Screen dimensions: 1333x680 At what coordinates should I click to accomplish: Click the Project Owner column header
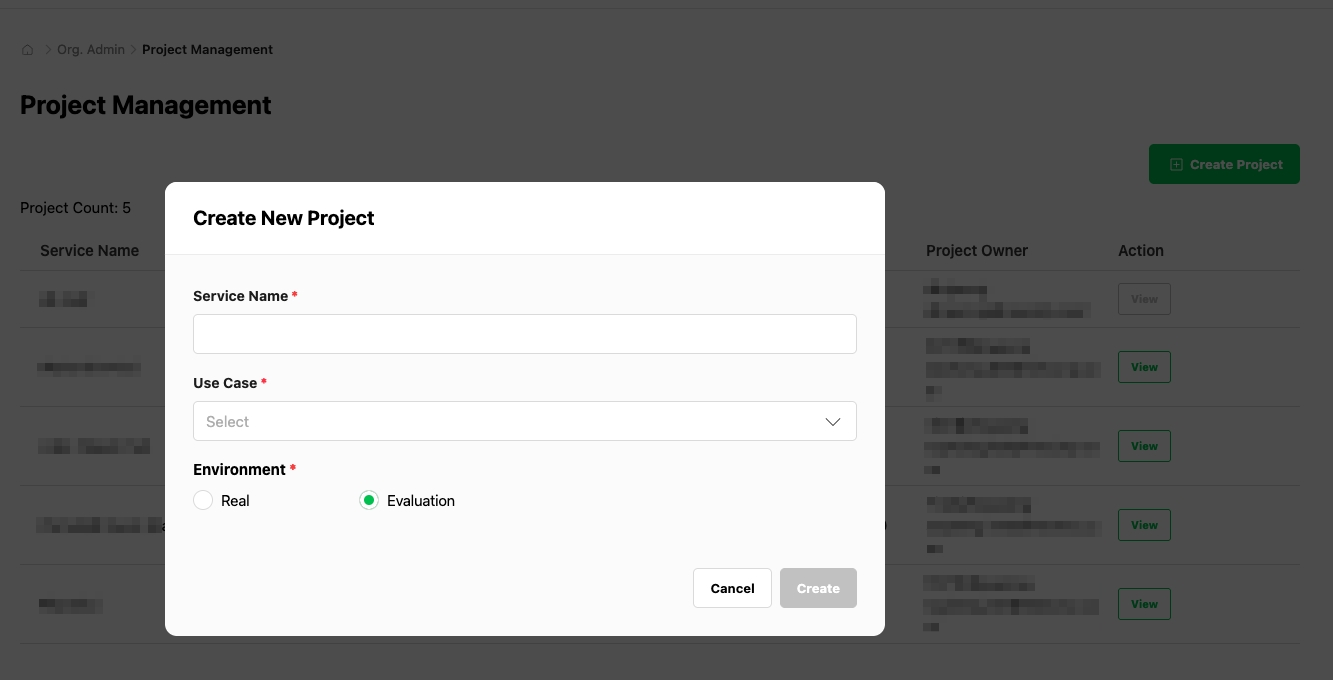pyautogui.click(x=976, y=250)
